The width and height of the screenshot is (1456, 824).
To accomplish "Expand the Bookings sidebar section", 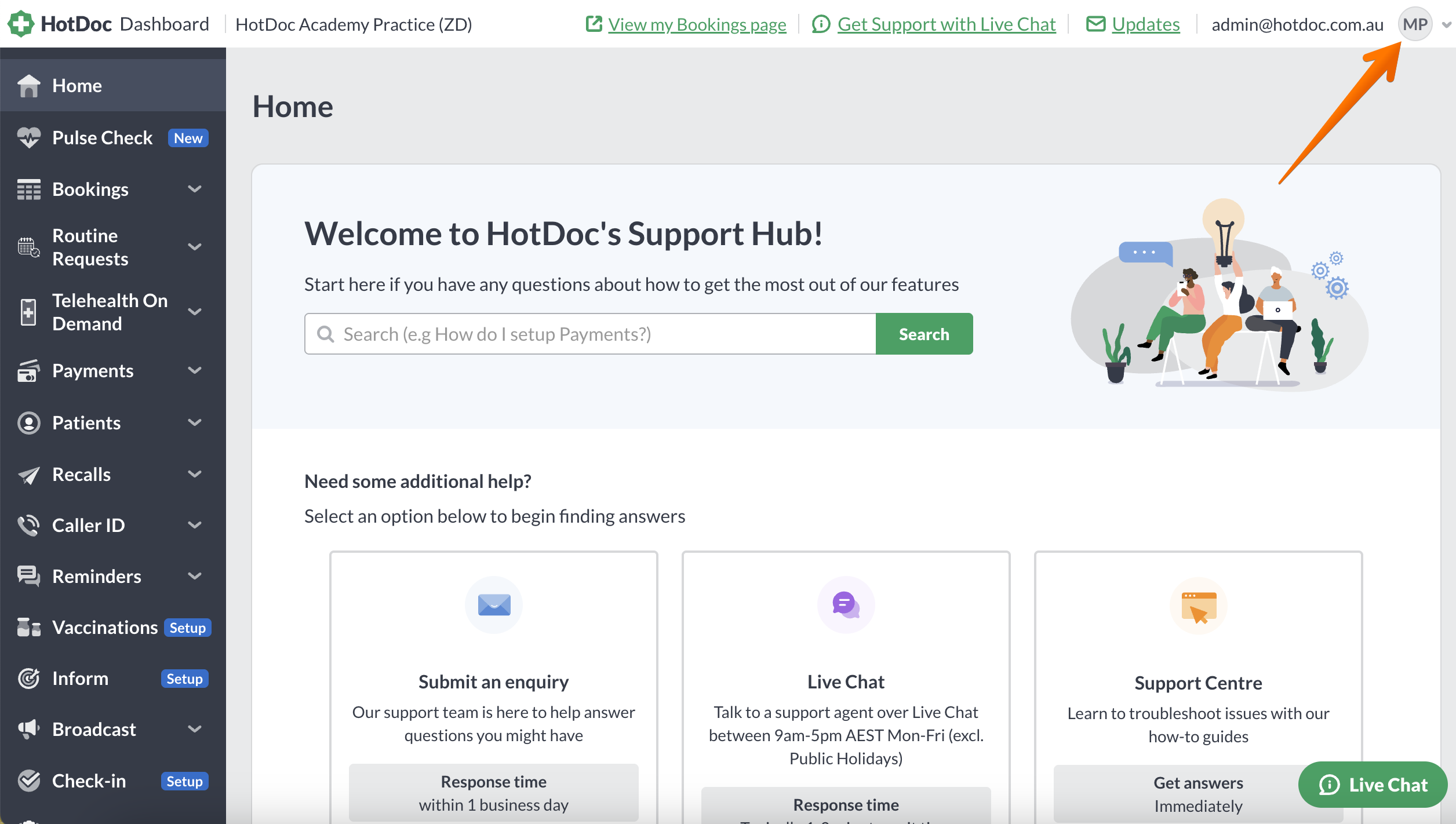I will pyautogui.click(x=113, y=189).
